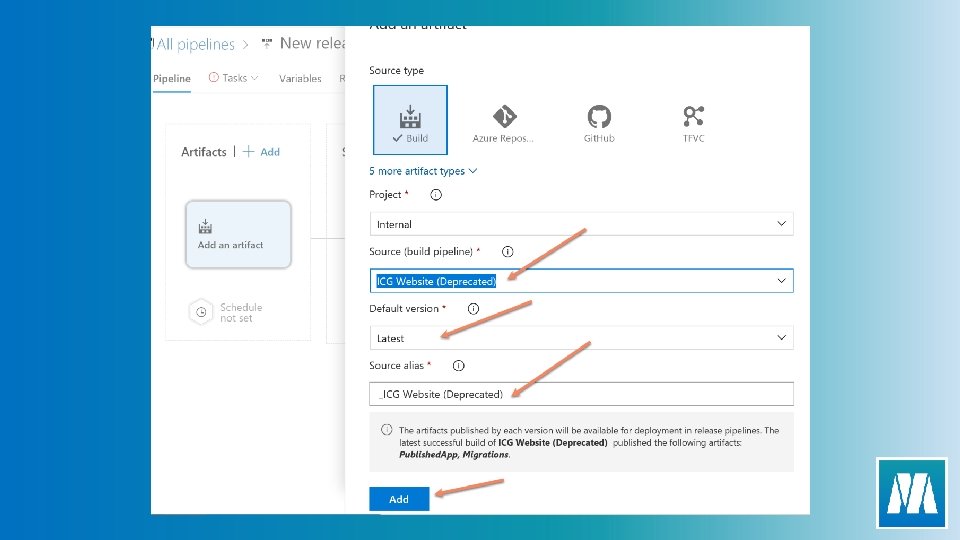Open info tooltip for Source build pipeline
Viewport: 960px width, 540px height.
click(508, 252)
